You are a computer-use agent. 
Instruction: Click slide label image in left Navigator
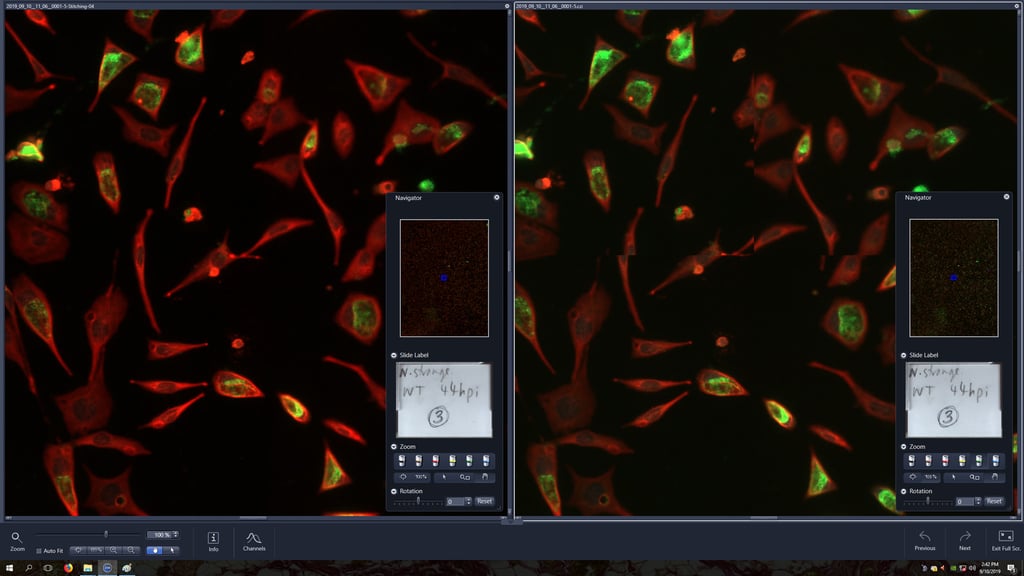pyautogui.click(x=443, y=400)
